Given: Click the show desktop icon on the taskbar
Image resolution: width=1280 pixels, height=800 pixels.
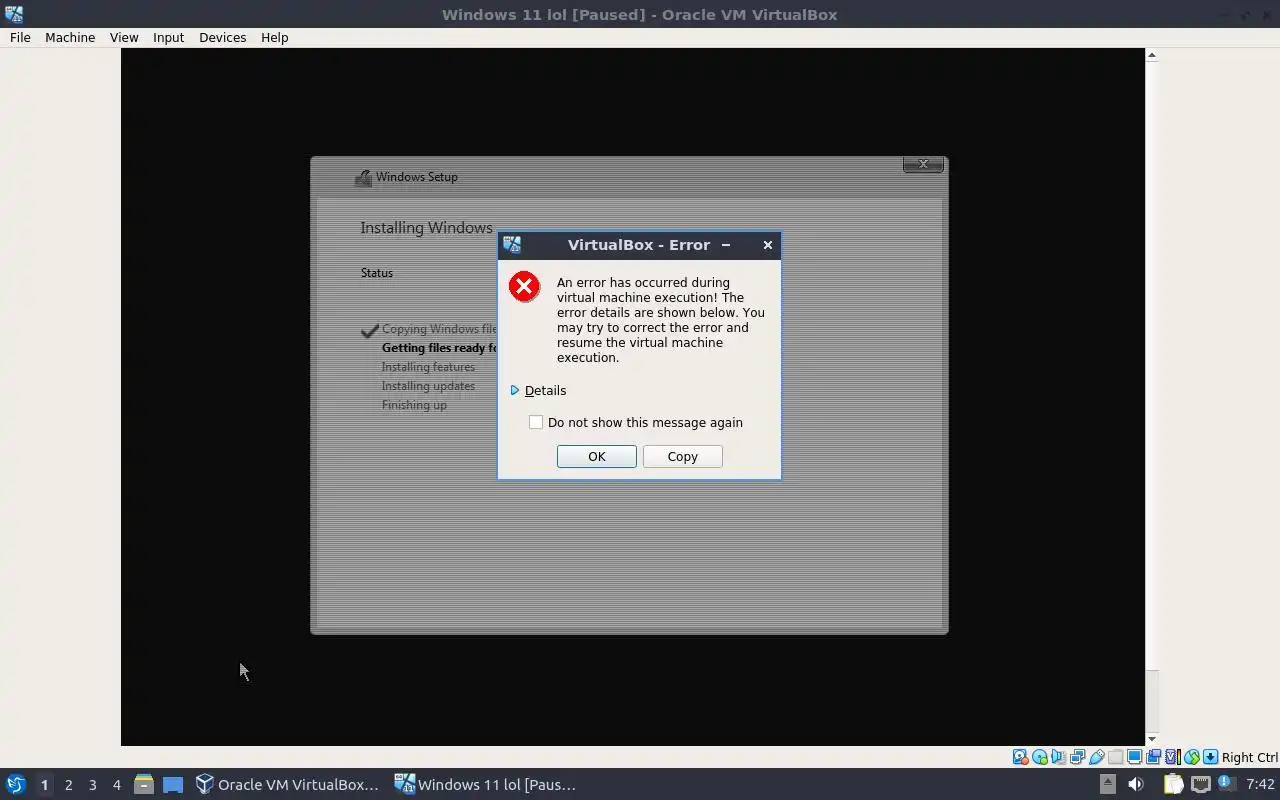Looking at the screenshot, I should [x=173, y=784].
